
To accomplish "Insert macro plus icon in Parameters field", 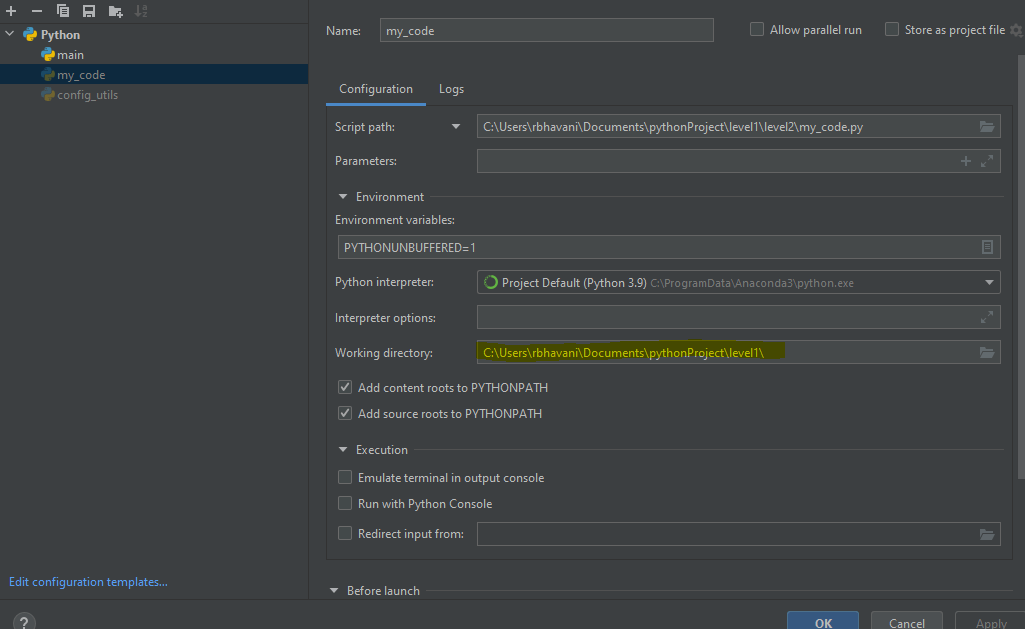I will click(966, 161).
